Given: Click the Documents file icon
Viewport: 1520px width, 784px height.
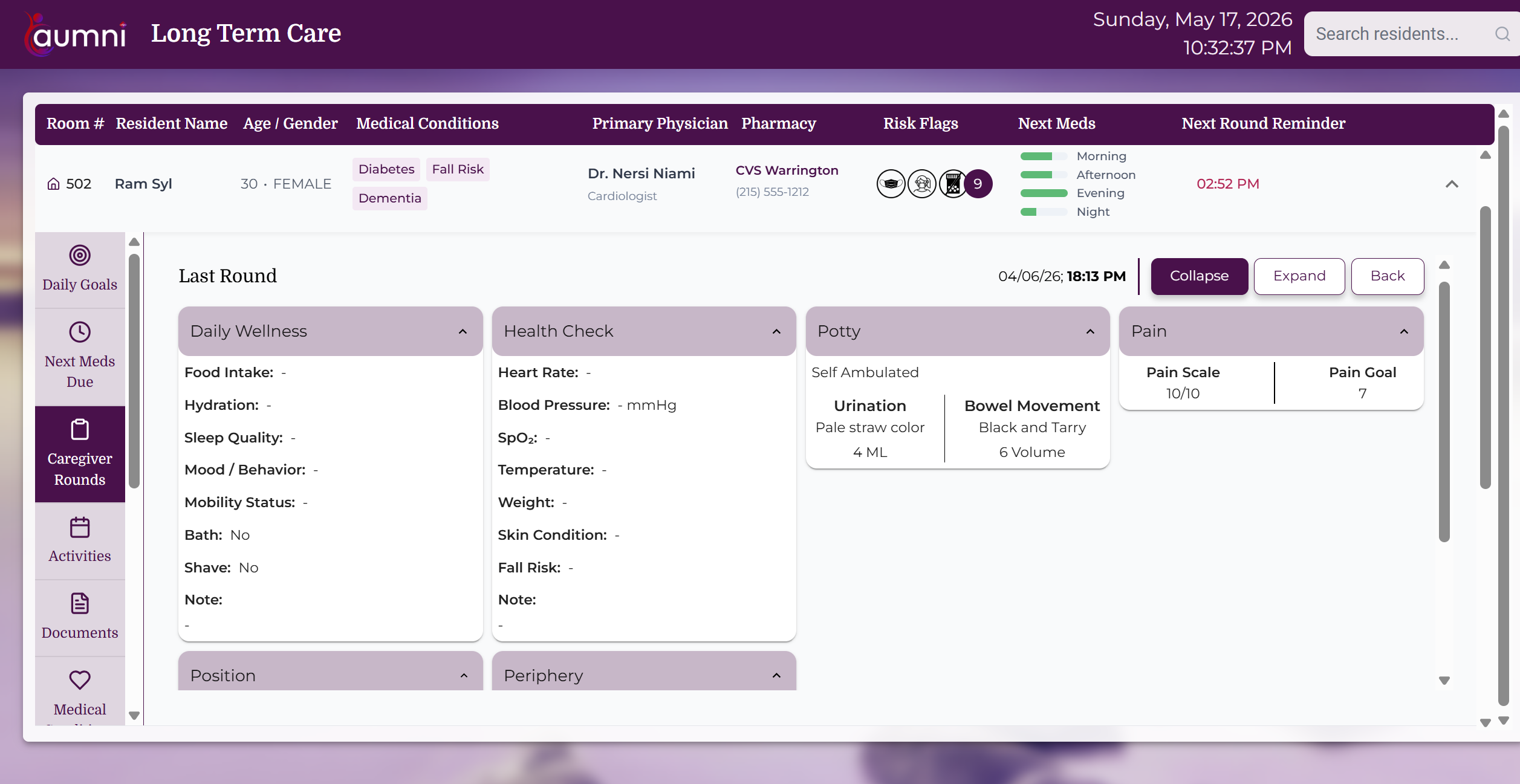Looking at the screenshot, I should [80, 603].
